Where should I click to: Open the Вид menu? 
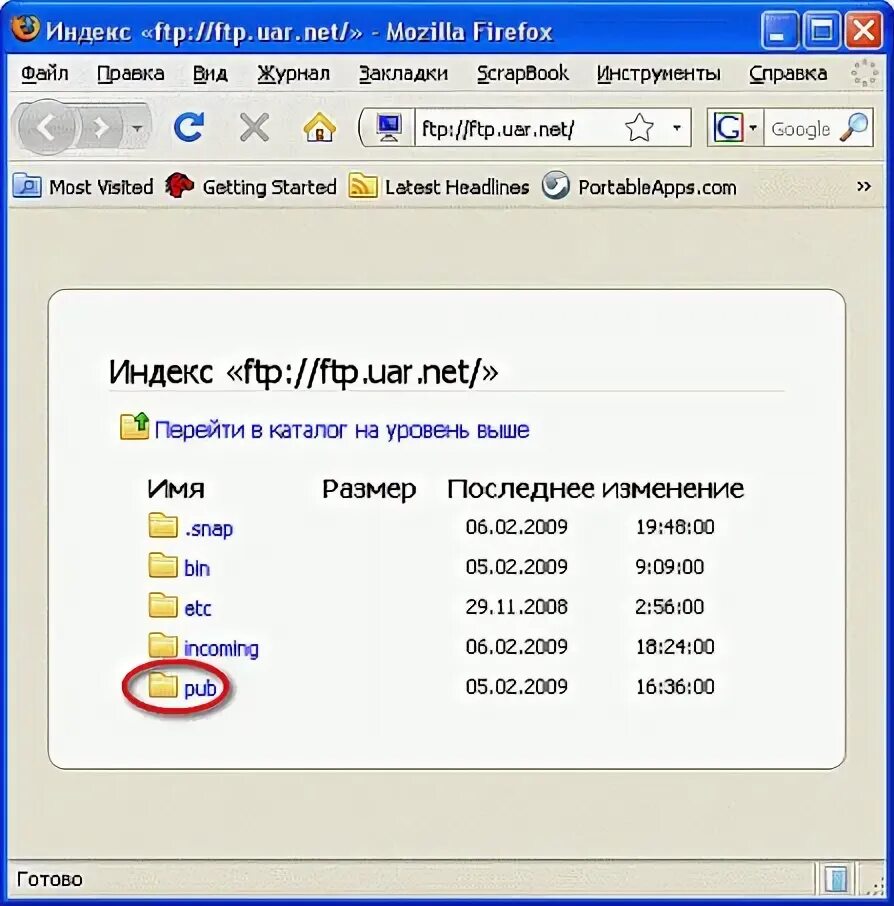(210, 73)
